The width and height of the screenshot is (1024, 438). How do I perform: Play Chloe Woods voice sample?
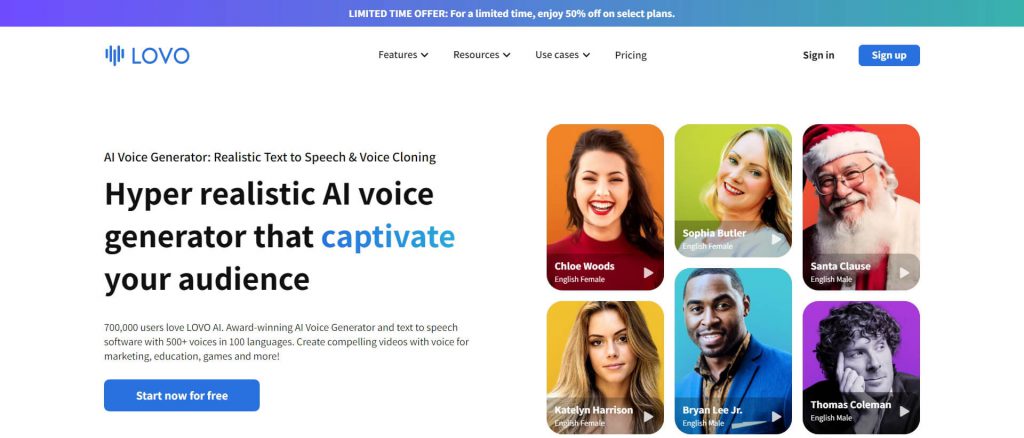coord(648,273)
